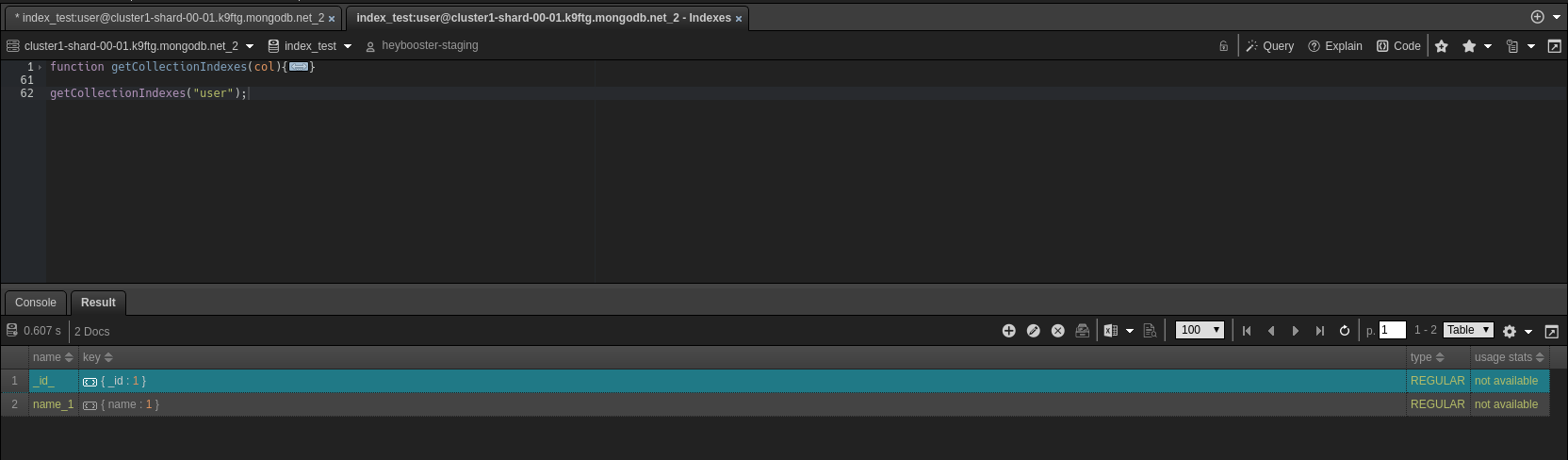Open the tab list dropdown arrow
This screenshot has width=1568, height=460.
tap(1557, 17)
